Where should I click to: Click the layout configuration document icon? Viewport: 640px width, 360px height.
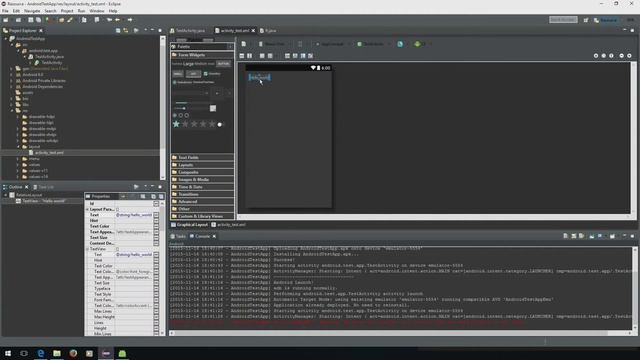pyautogui.click(x=244, y=44)
